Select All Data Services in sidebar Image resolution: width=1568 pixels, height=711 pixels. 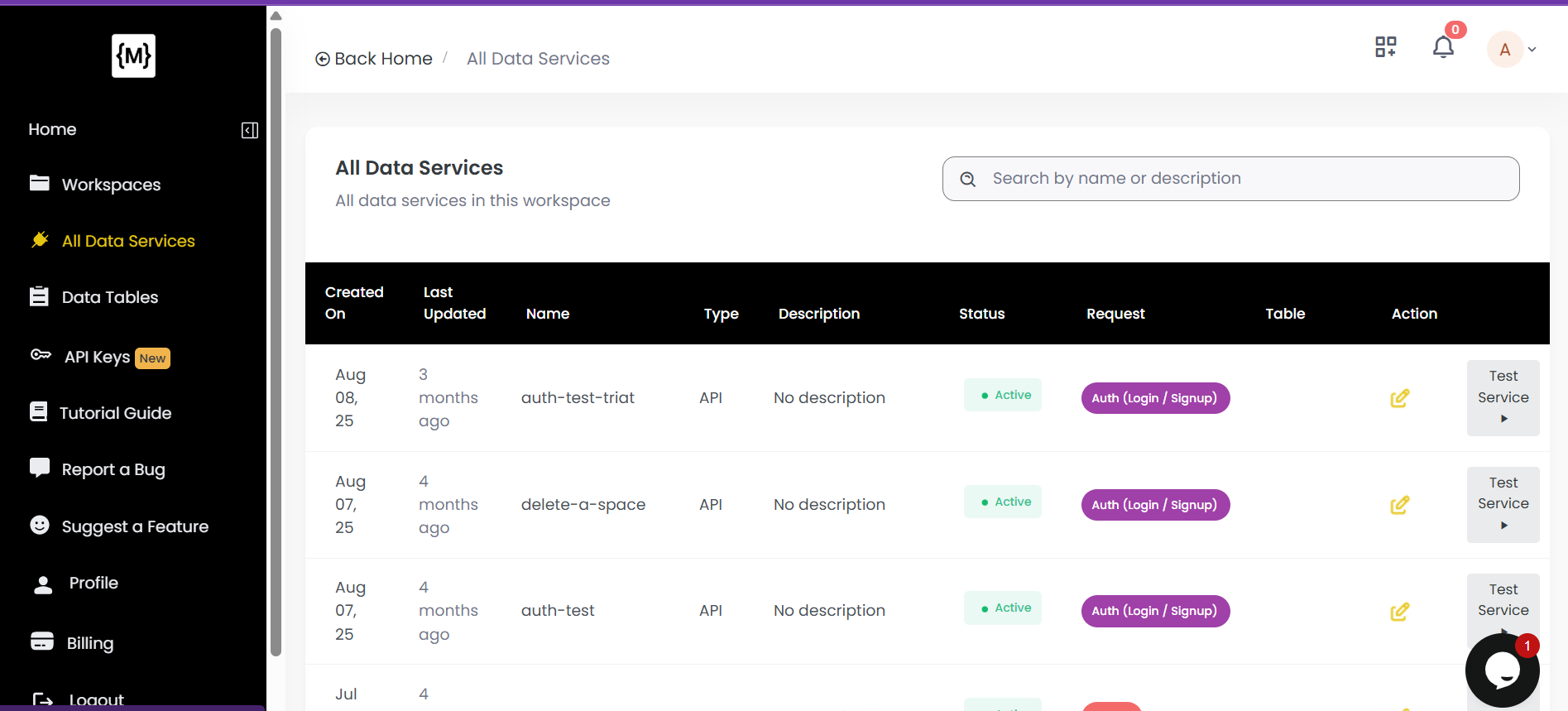pyautogui.click(x=128, y=241)
